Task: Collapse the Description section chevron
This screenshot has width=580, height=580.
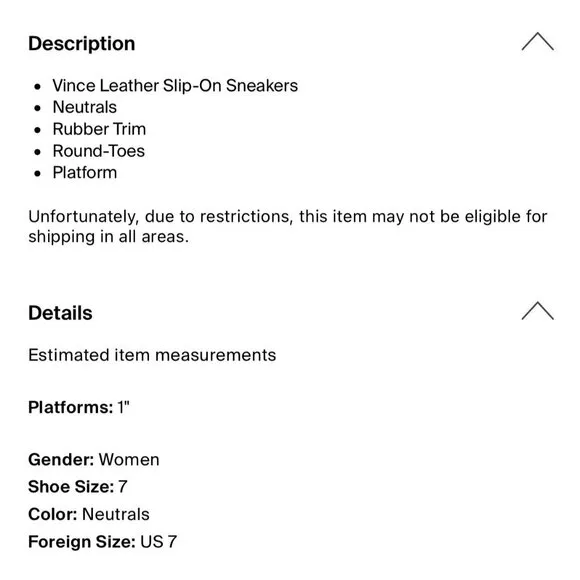Action: (x=537, y=41)
